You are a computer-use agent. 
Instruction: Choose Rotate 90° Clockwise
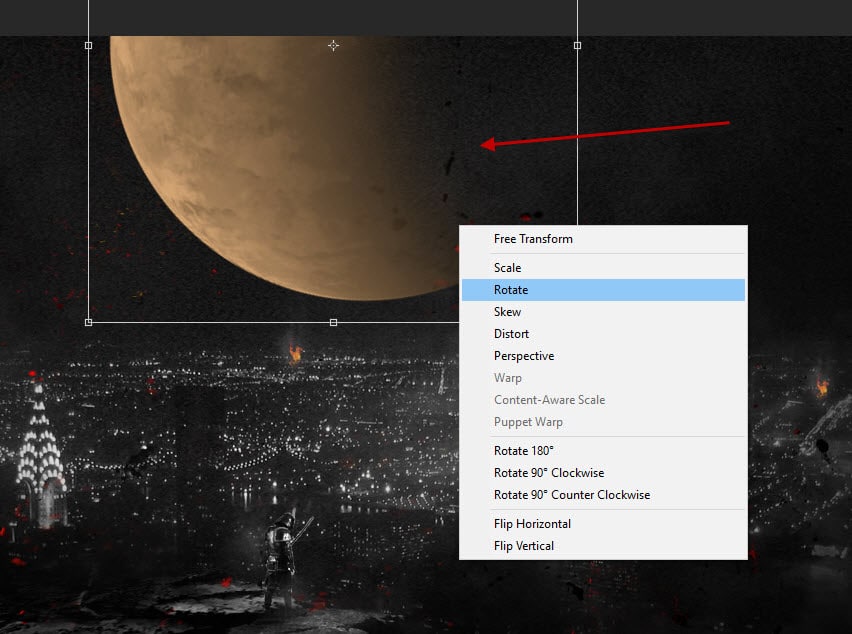(x=549, y=473)
